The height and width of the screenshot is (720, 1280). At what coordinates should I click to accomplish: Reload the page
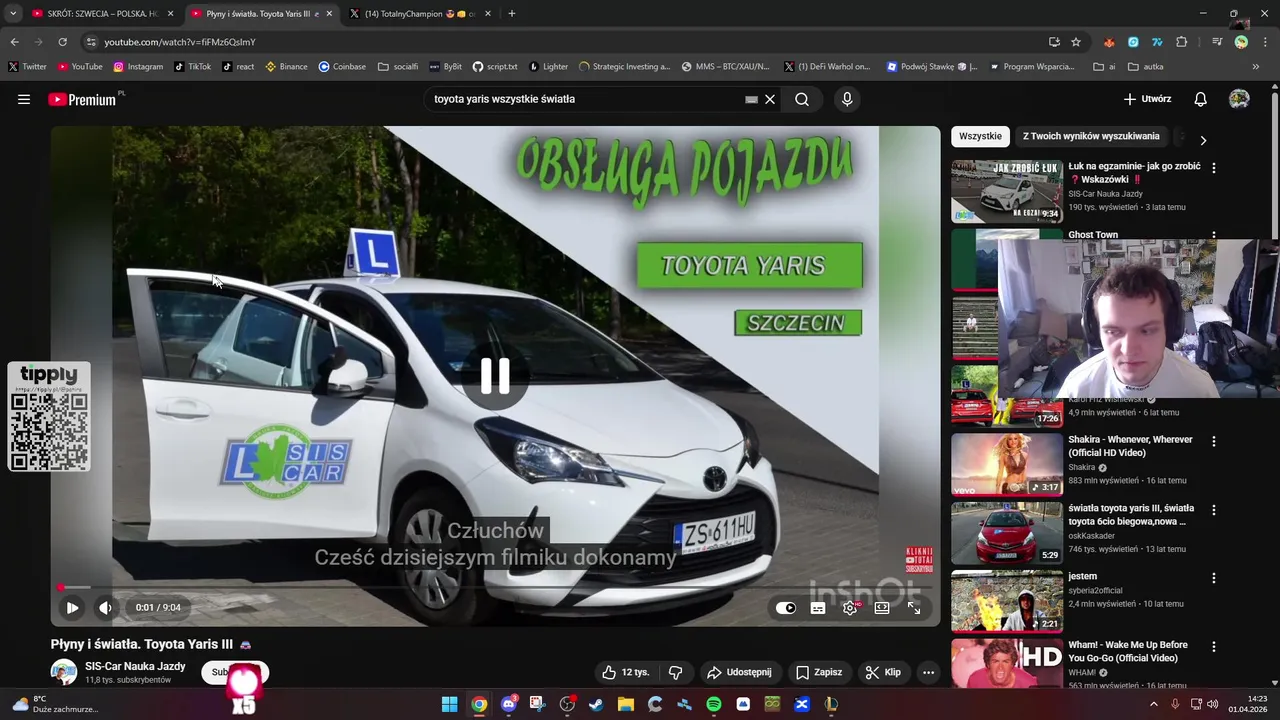tap(62, 42)
